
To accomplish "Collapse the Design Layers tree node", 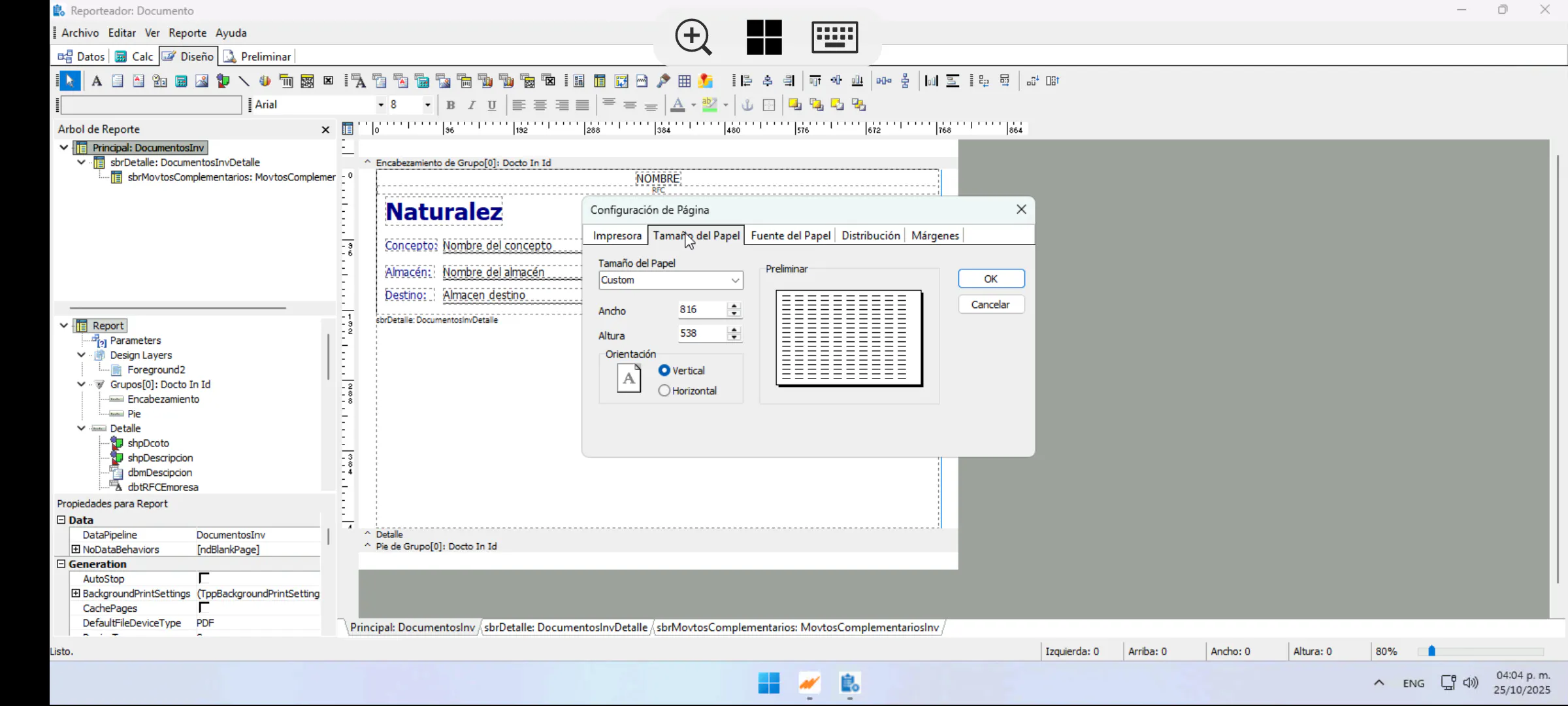I will [81, 355].
